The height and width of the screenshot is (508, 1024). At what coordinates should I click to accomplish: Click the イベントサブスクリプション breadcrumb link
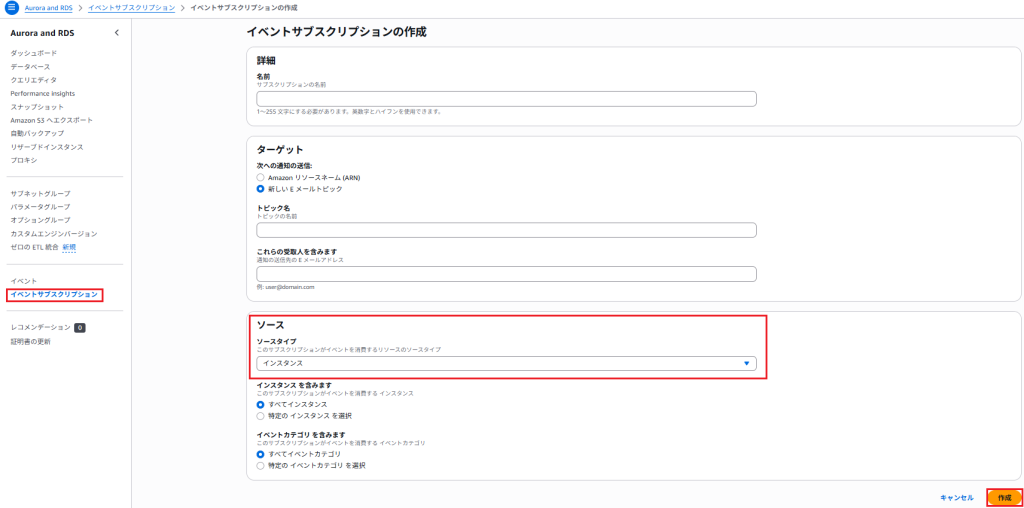coord(131,8)
